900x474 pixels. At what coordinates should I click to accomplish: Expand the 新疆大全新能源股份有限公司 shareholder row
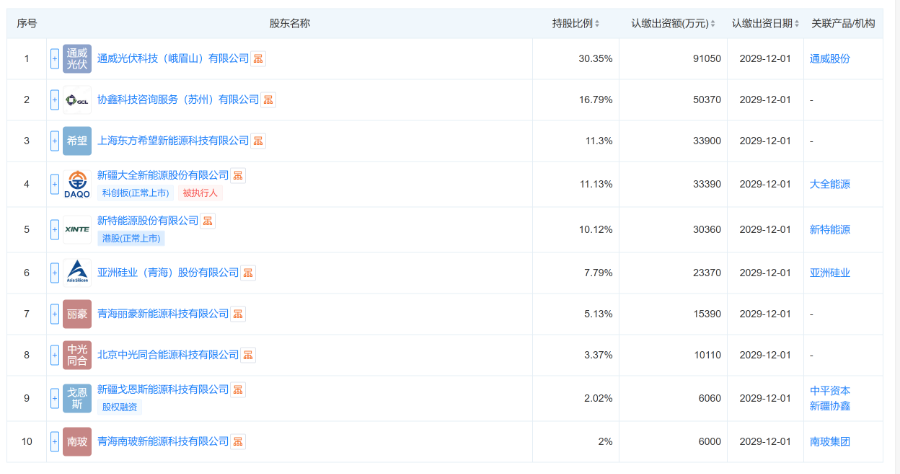point(55,184)
